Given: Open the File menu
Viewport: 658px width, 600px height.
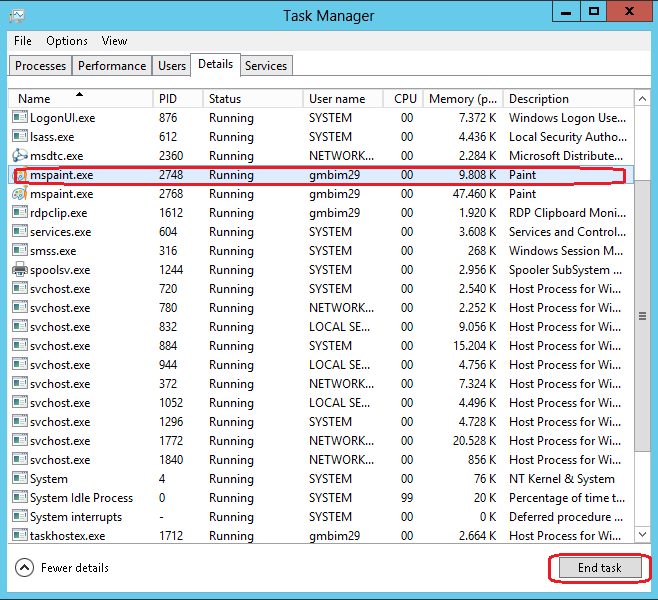Looking at the screenshot, I should pos(23,41).
